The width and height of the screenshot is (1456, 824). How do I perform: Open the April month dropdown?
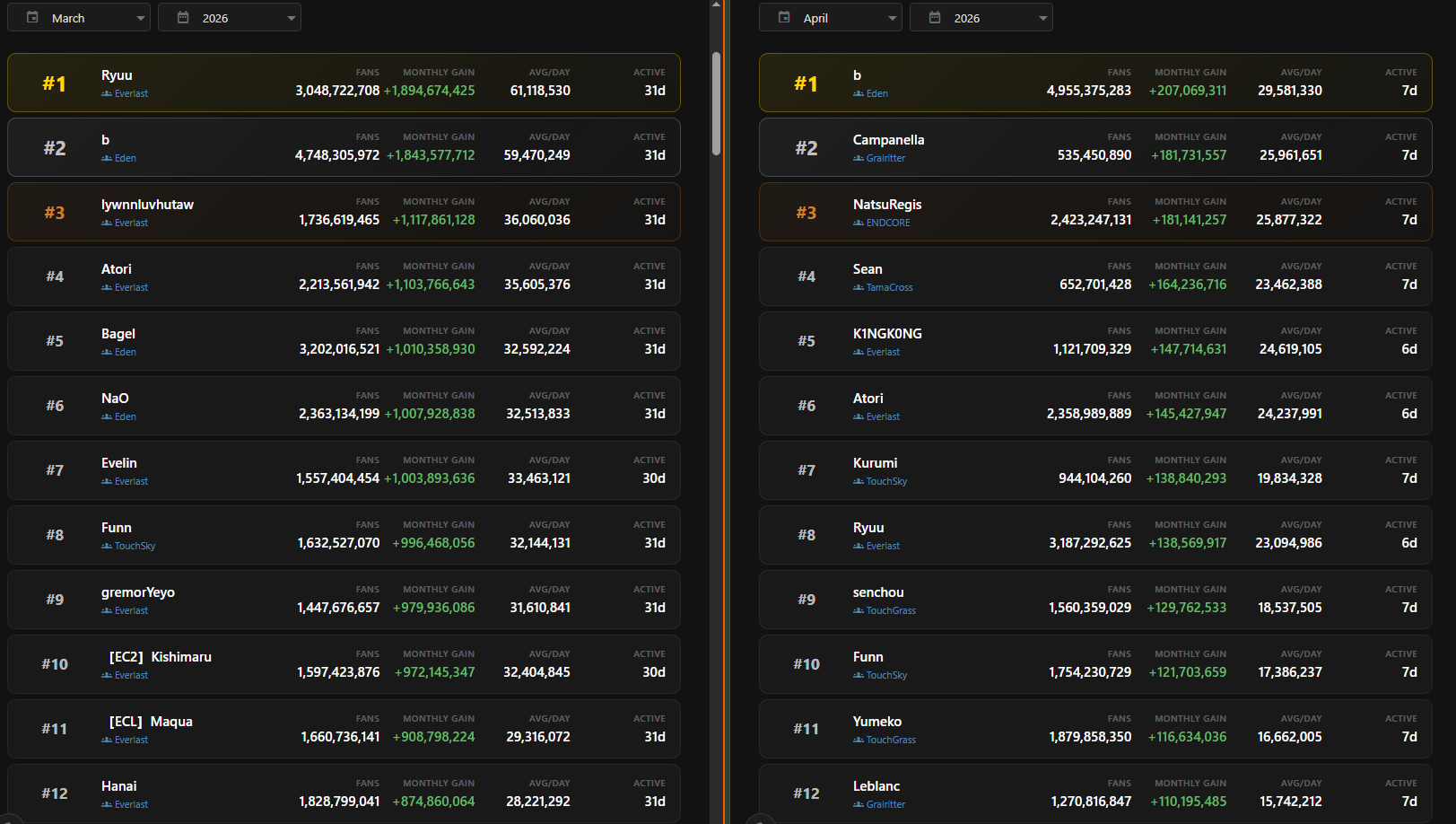click(831, 18)
